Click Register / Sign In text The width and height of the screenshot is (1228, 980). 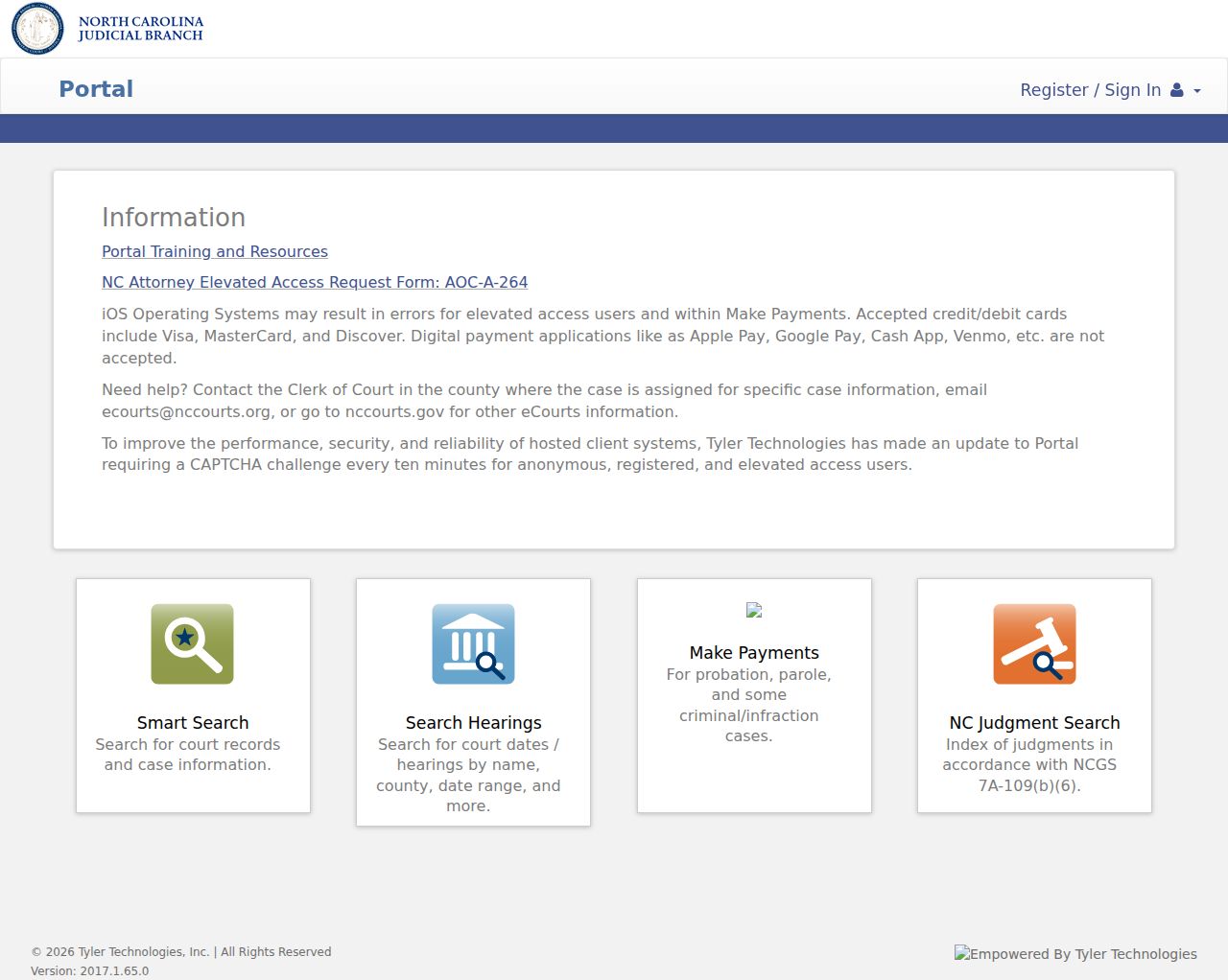click(x=1090, y=90)
